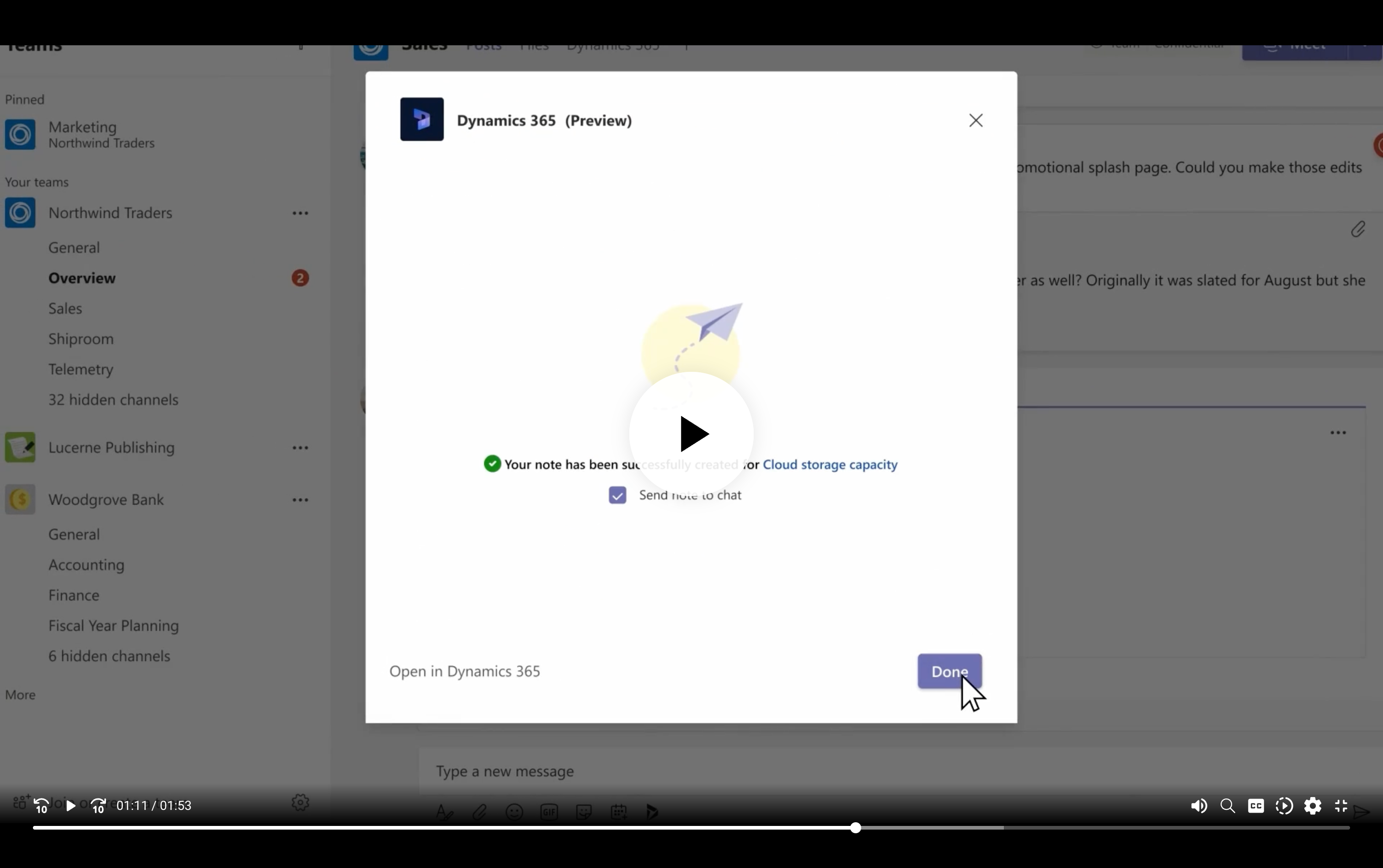Open the Telemetry channel
This screenshot has height=868, width=1383.
81,369
